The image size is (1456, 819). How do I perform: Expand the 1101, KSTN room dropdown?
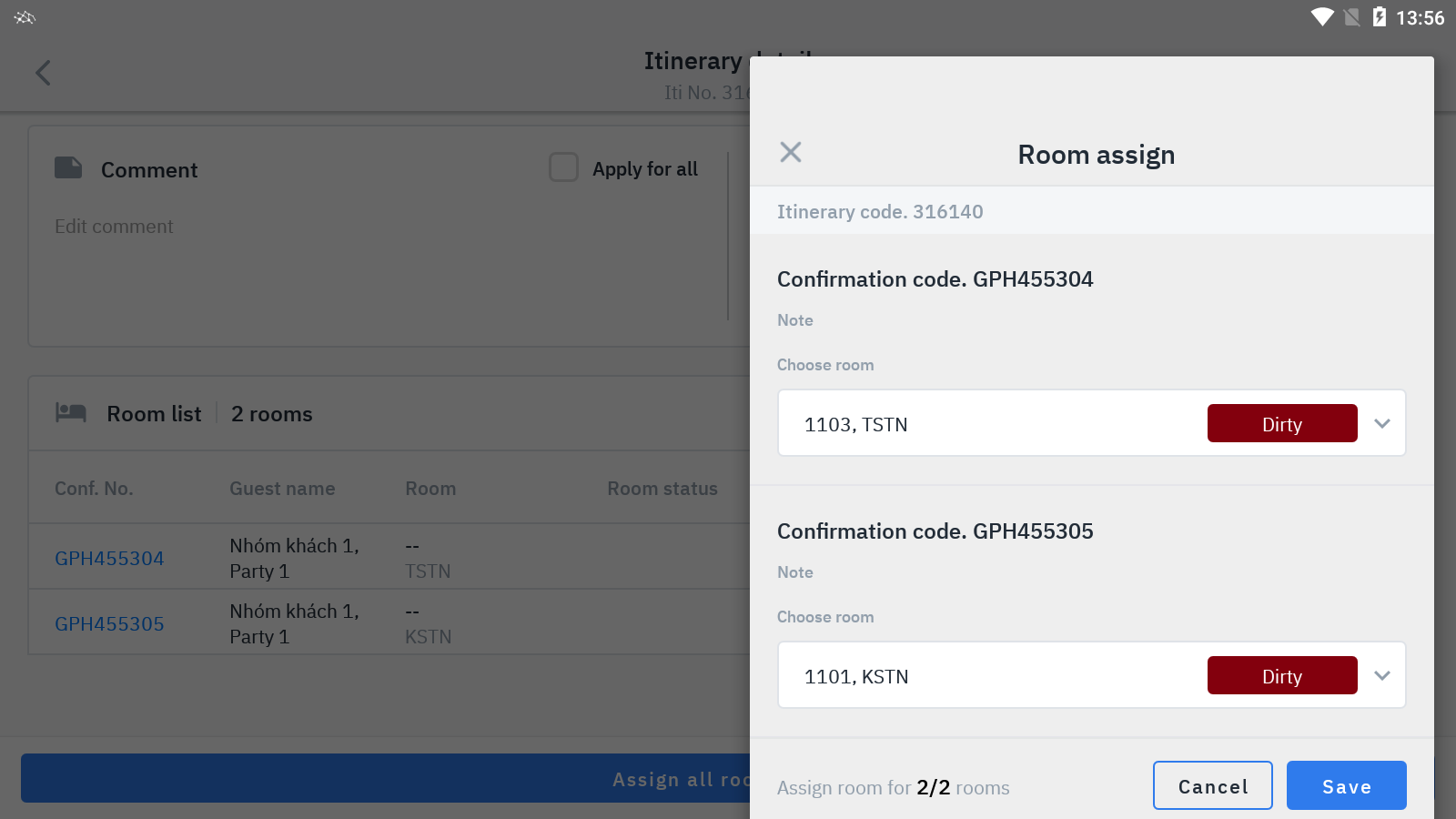pyautogui.click(x=1381, y=675)
